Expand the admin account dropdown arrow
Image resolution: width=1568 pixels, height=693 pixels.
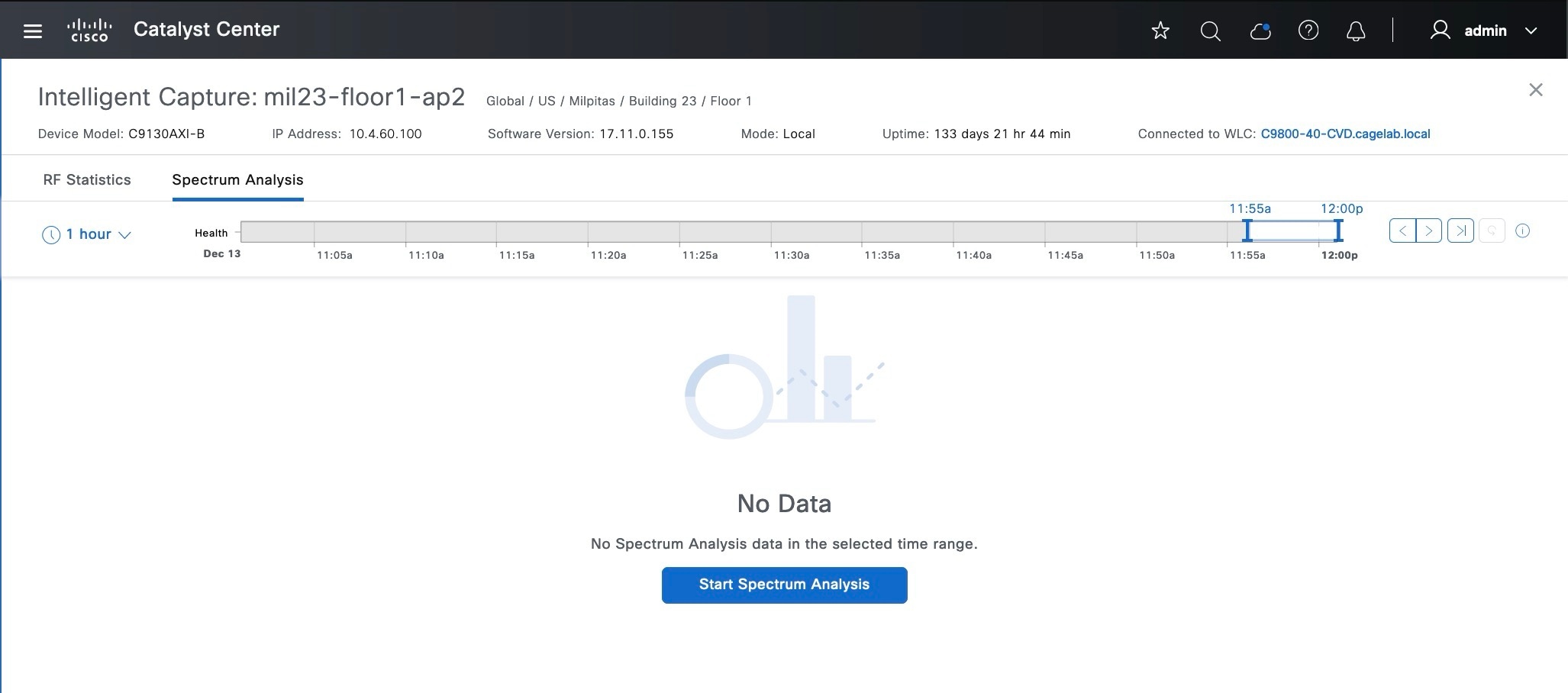(x=1531, y=31)
